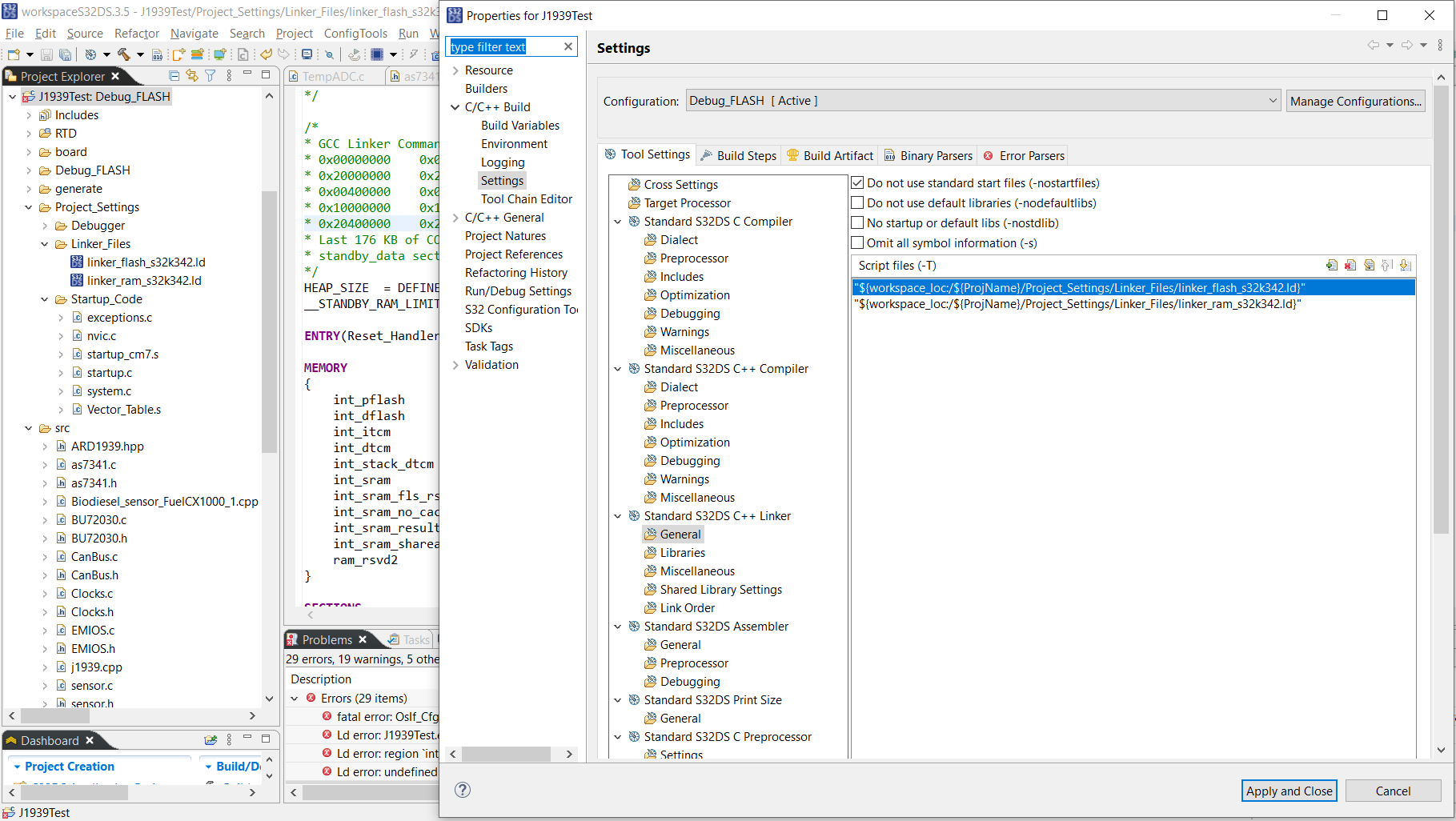Enable Do not use default libraries option
1456x821 pixels.
(857, 203)
